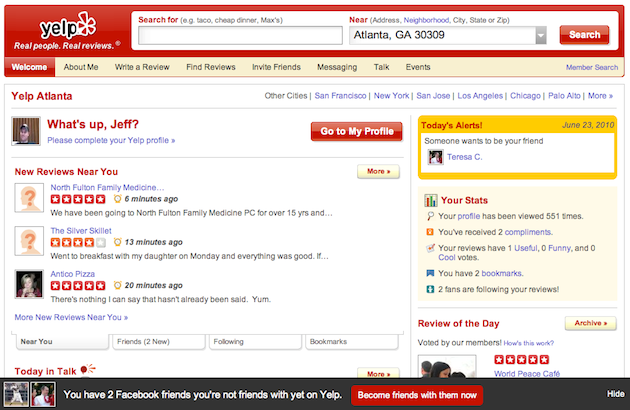Open the Events tab
Viewport: 630px width, 410px height.
coord(418,67)
